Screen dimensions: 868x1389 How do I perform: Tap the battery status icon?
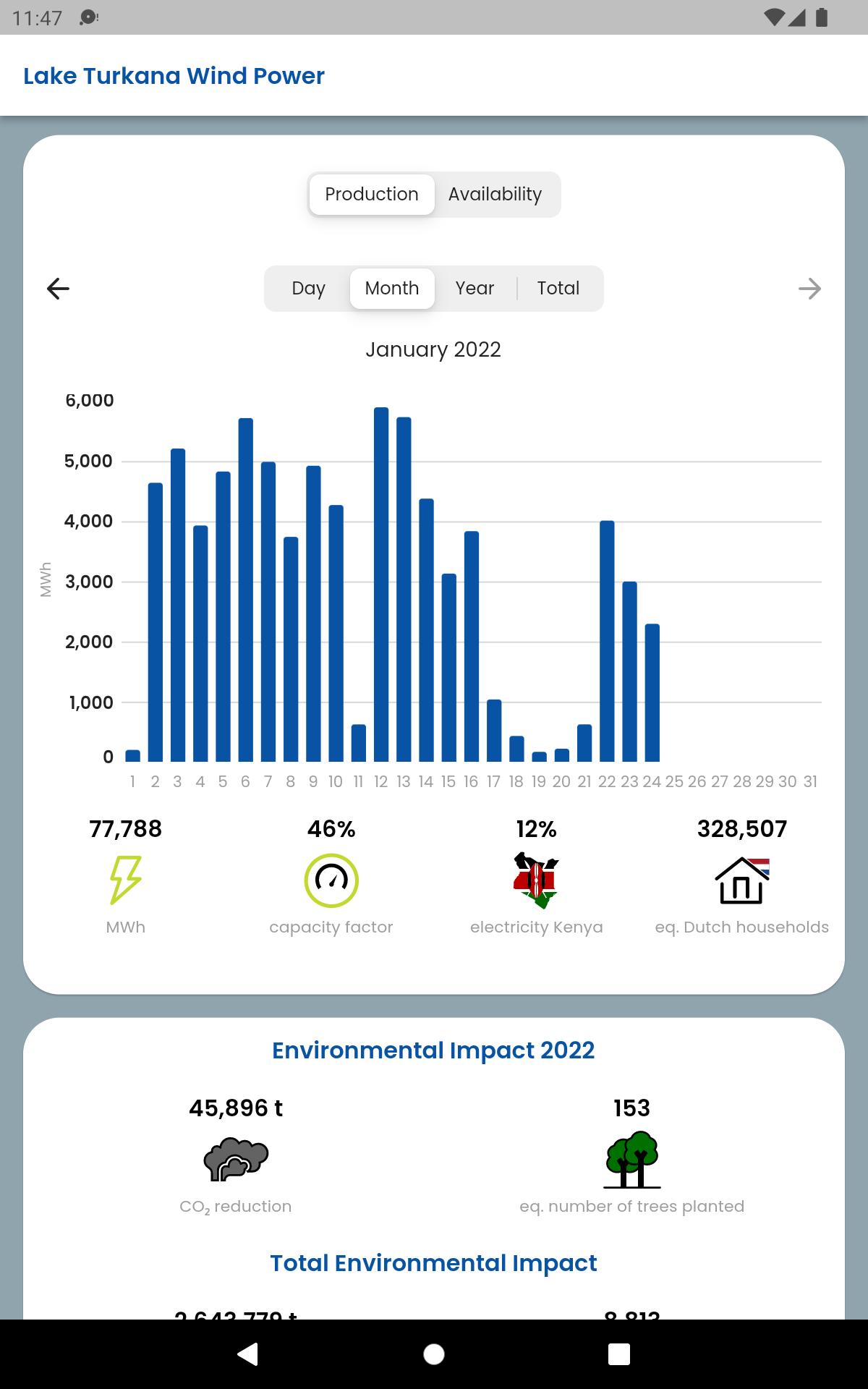tap(822, 17)
